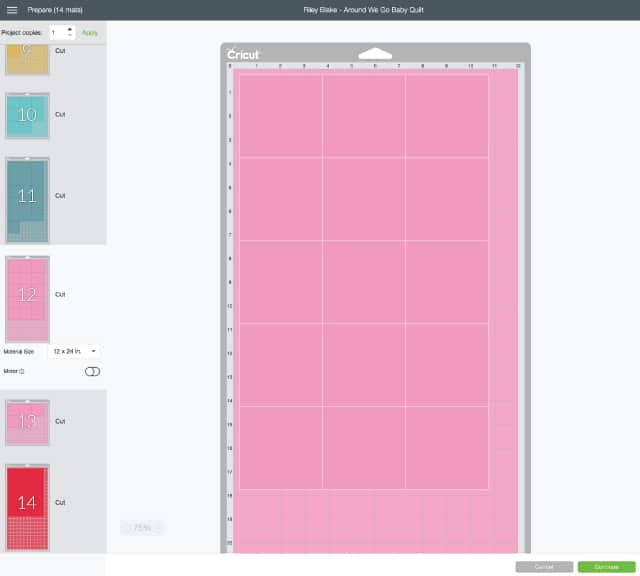Screen dimensions: 640x576
Task: Open the hamburger menu icon
Action: point(12,10)
